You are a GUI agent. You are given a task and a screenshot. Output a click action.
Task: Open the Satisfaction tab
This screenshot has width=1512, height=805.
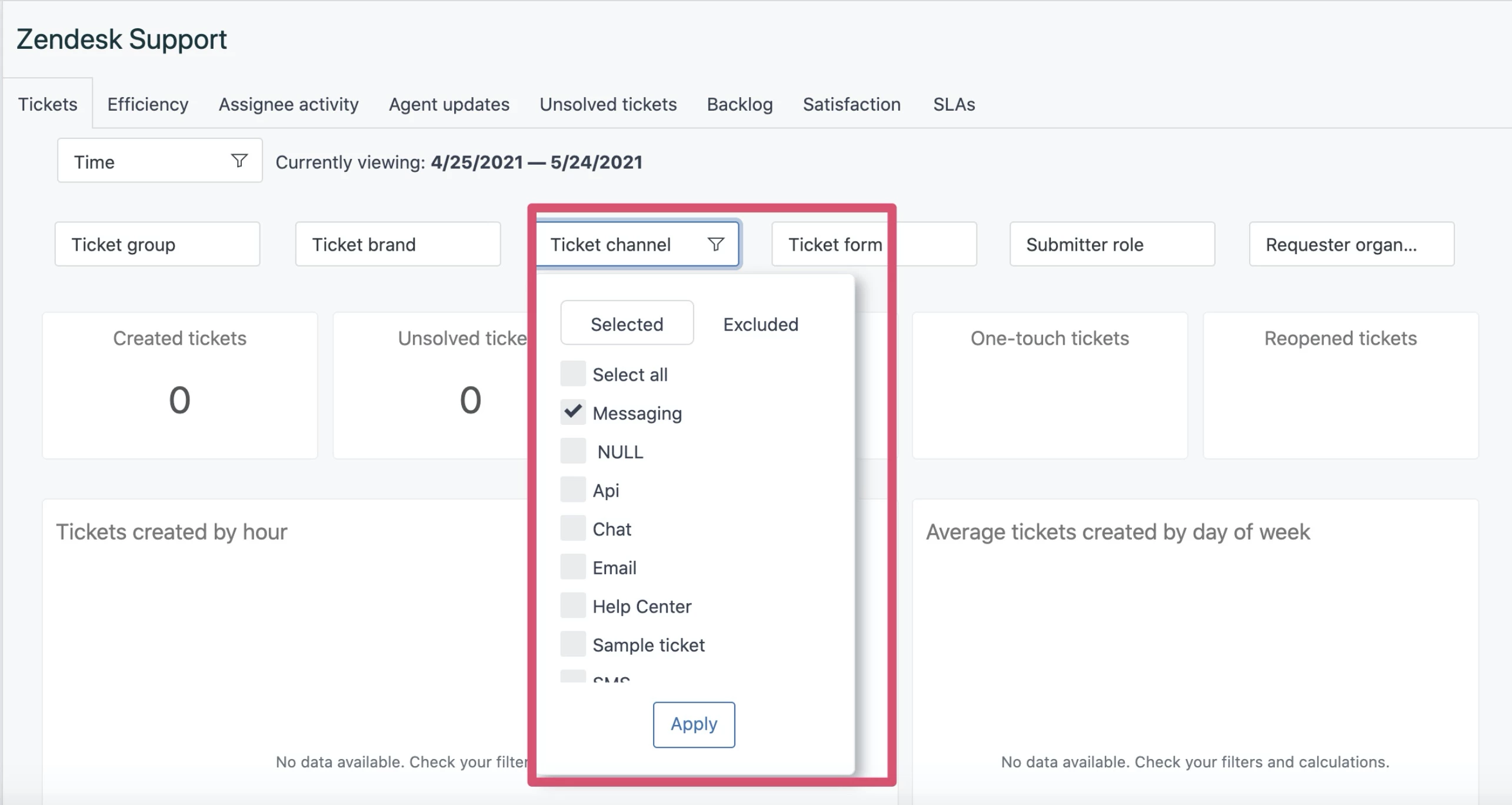pyautogui.click(x=851, y=104)
